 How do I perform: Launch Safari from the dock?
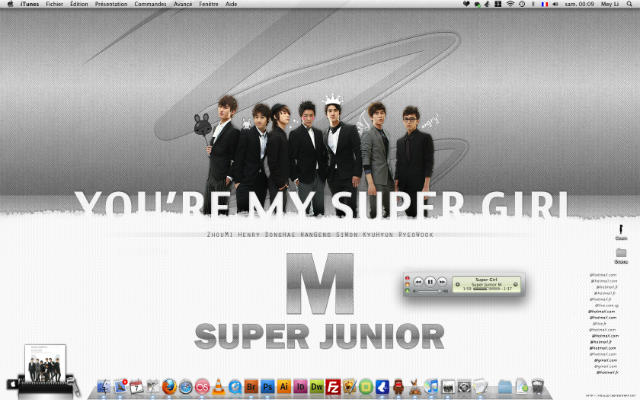(x=186, y=387)
